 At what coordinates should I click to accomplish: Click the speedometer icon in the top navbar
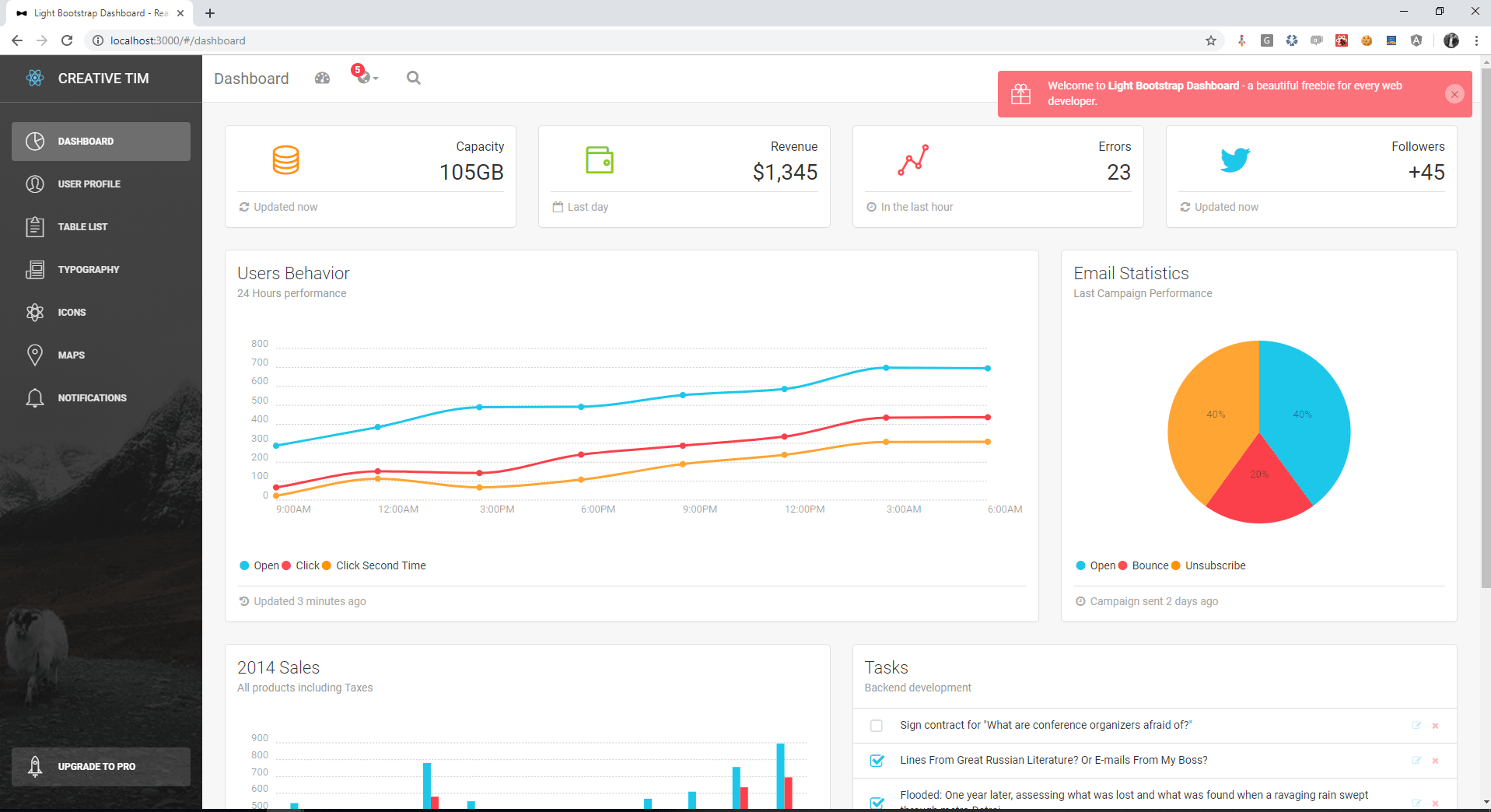point(321,78)
